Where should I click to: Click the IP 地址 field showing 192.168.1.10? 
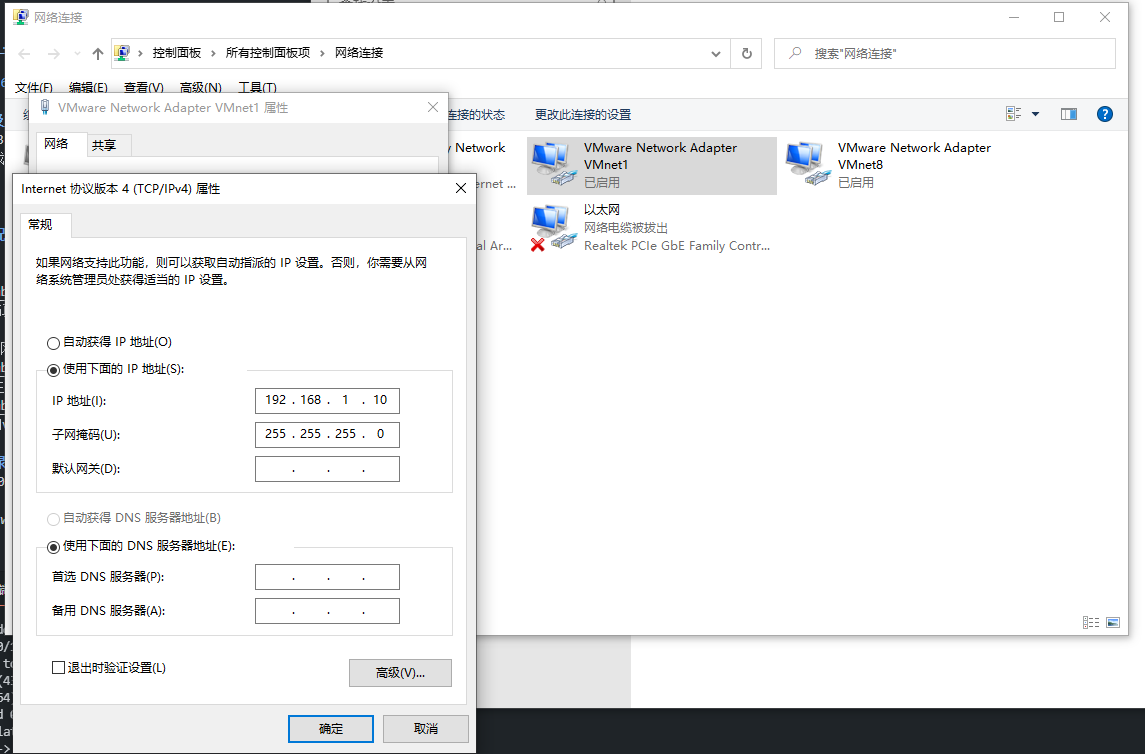click(x=327, y=401)
